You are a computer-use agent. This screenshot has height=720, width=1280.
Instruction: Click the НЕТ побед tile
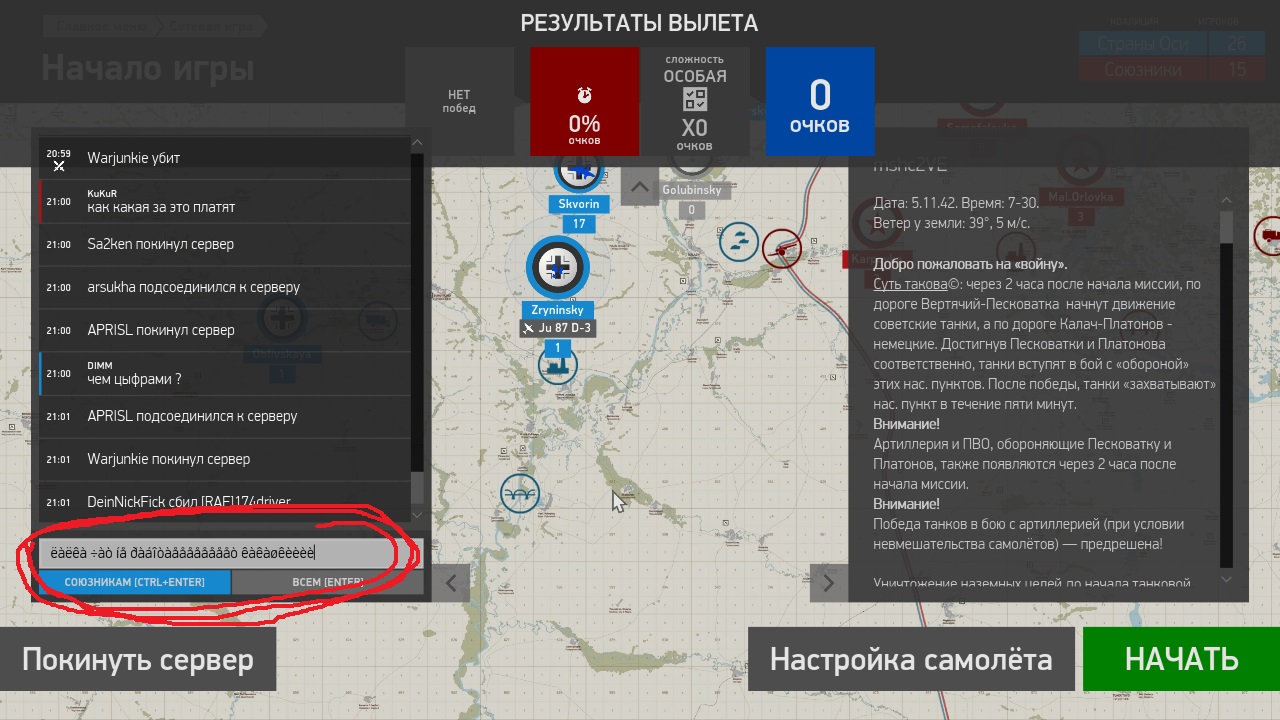pyautogui.click(x=459, y=102)
